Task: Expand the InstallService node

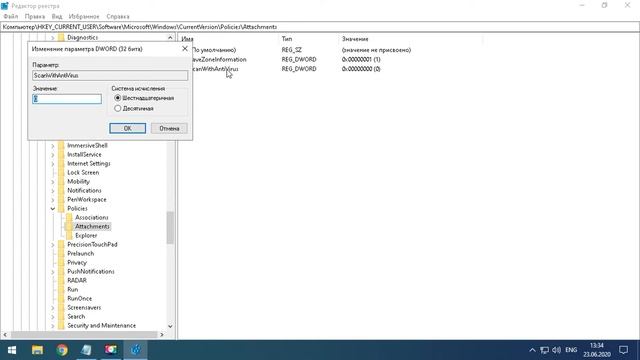Action: [53, 155]
